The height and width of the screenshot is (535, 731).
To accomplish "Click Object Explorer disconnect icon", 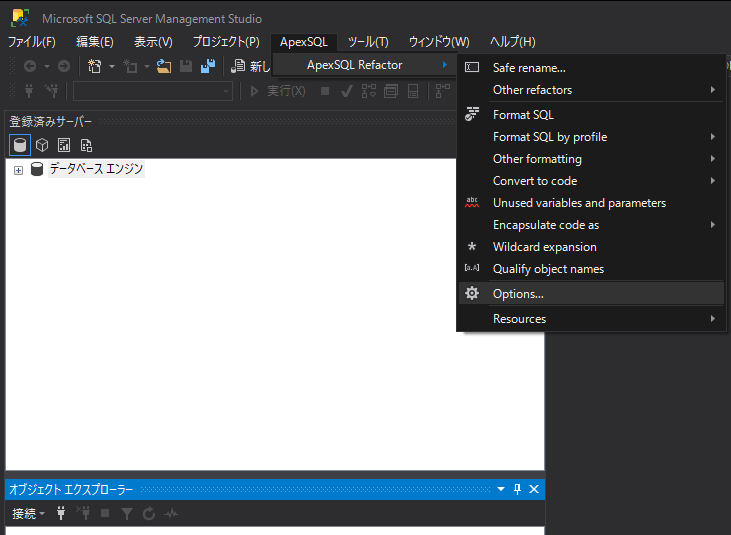I will pos(83,514).
